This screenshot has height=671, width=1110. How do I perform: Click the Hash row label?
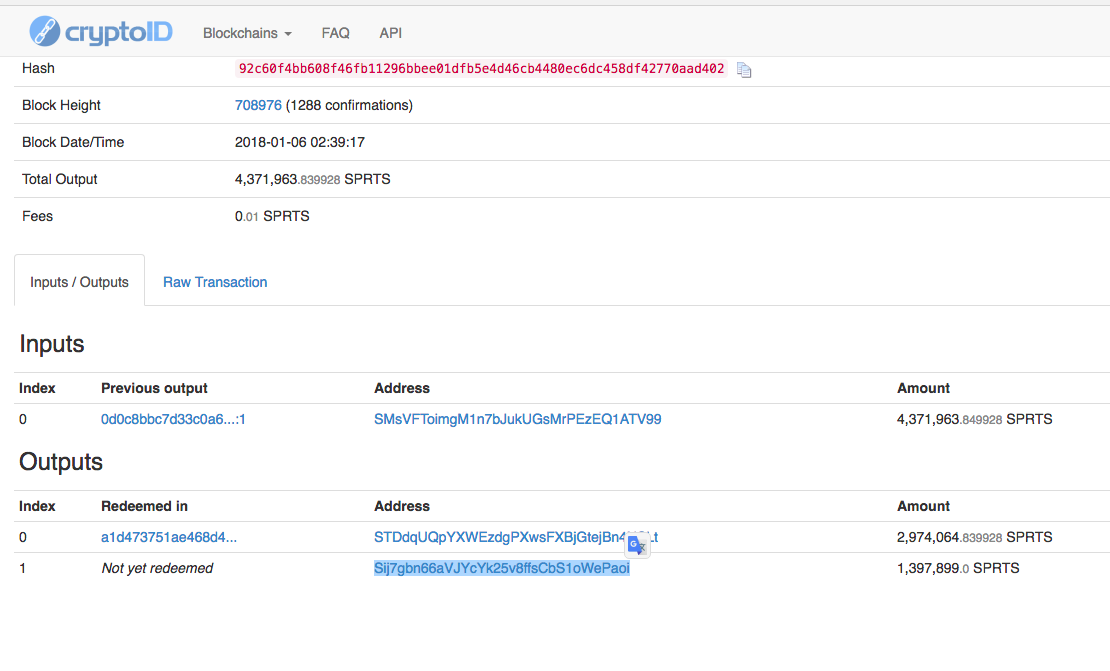click(x=38, y=69)
